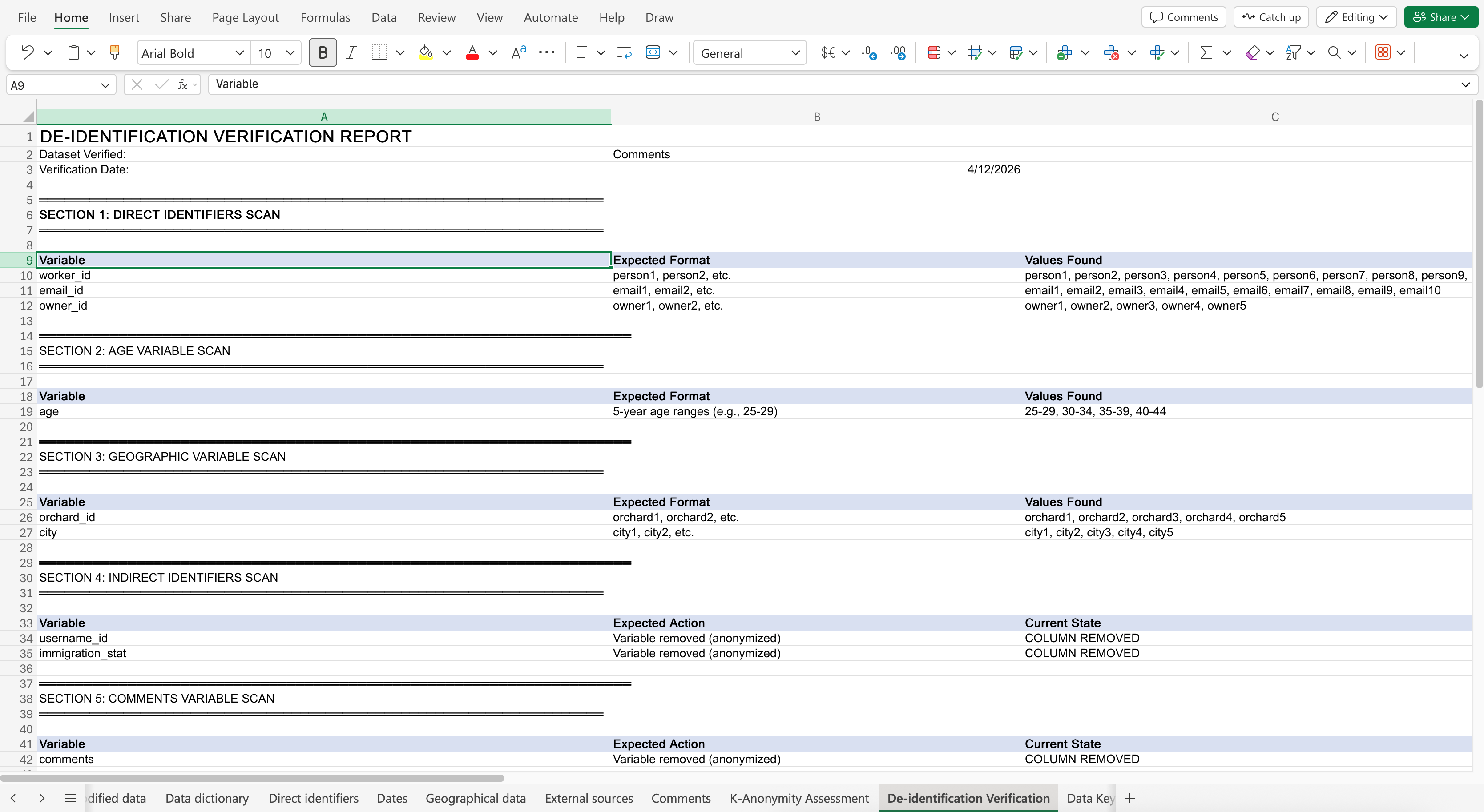Click the Increase Decimal icon
Viewport: 1484px width, 812px height.
click(x=869, y=53)
